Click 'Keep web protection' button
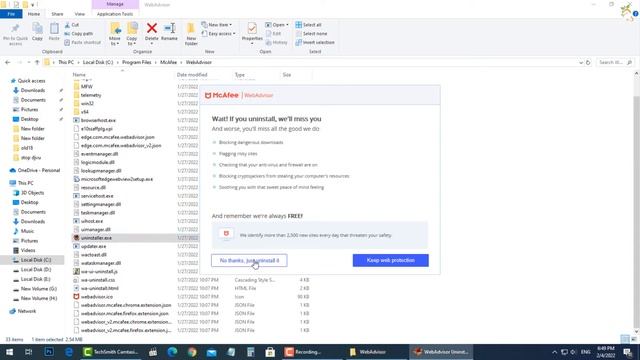This screenshot has width=640, height=360. 391,260
